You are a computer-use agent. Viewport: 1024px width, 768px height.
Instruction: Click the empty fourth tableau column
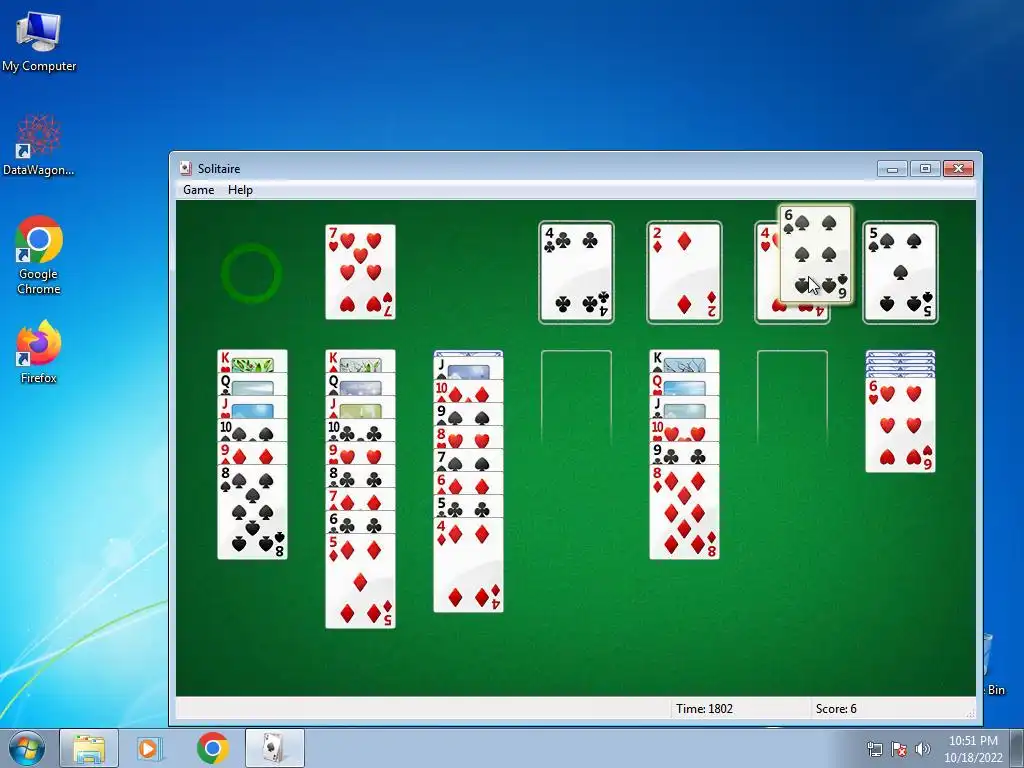tap(576, 398)
